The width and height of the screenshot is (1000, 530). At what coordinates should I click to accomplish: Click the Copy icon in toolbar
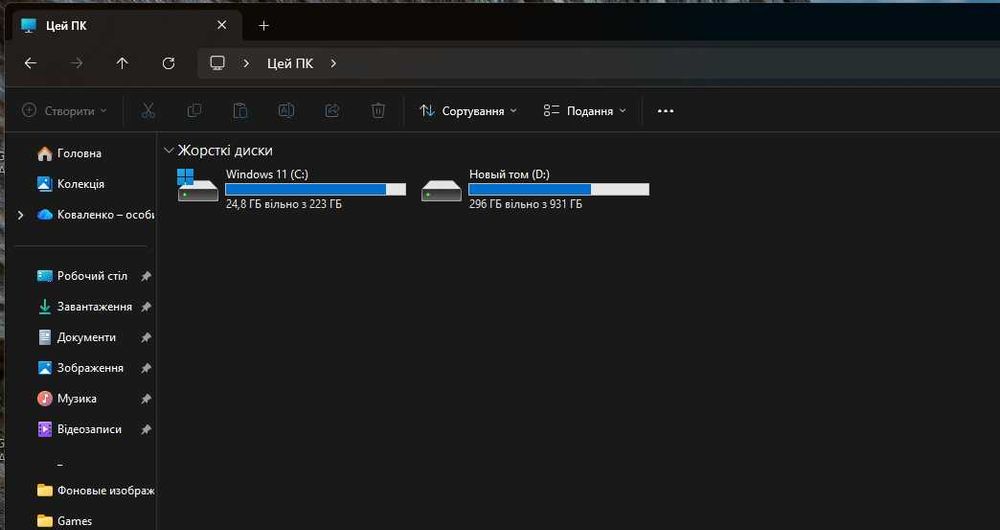pyautogui.click(x=195, y=111)
